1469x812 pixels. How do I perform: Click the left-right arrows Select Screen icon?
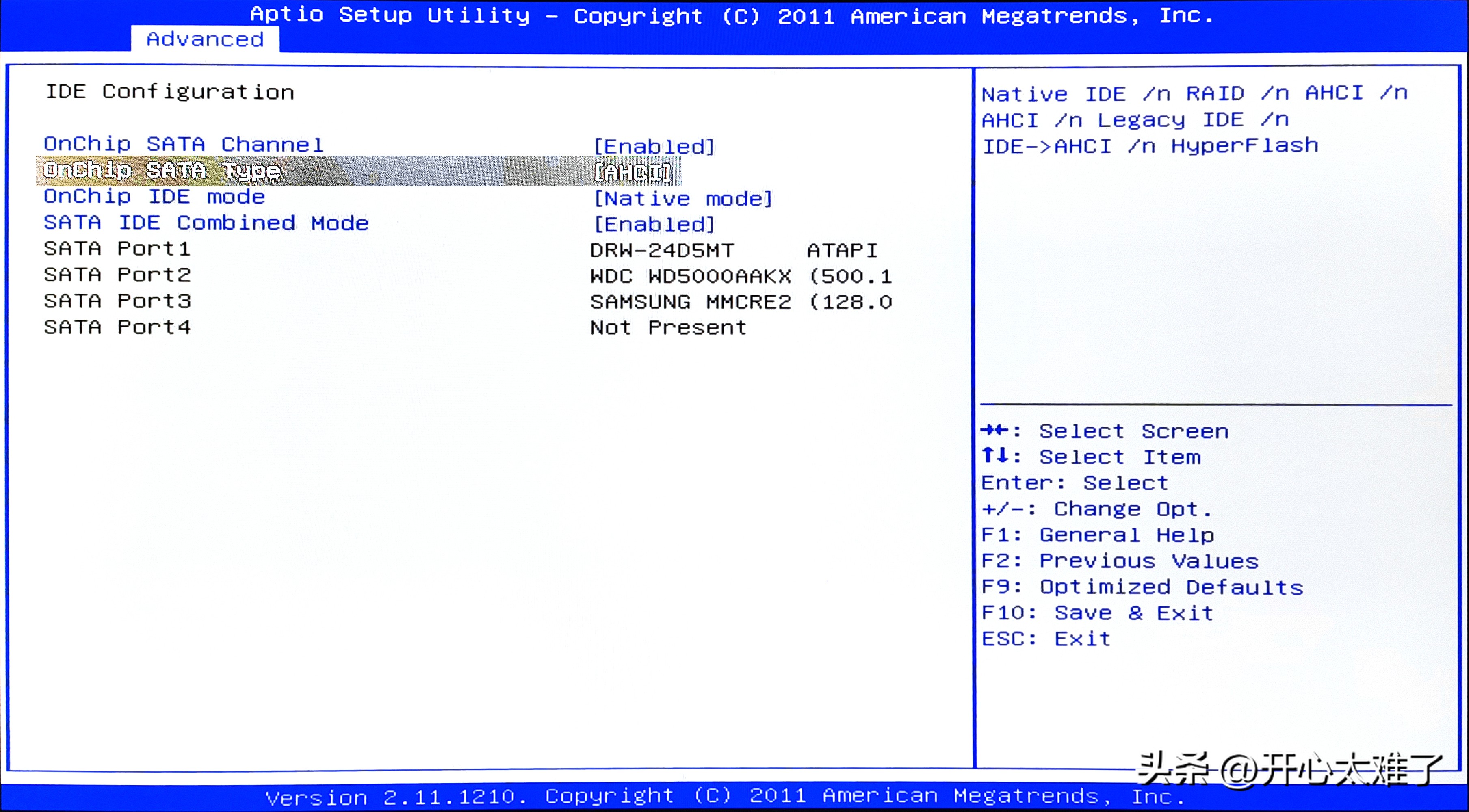(995, 431)
